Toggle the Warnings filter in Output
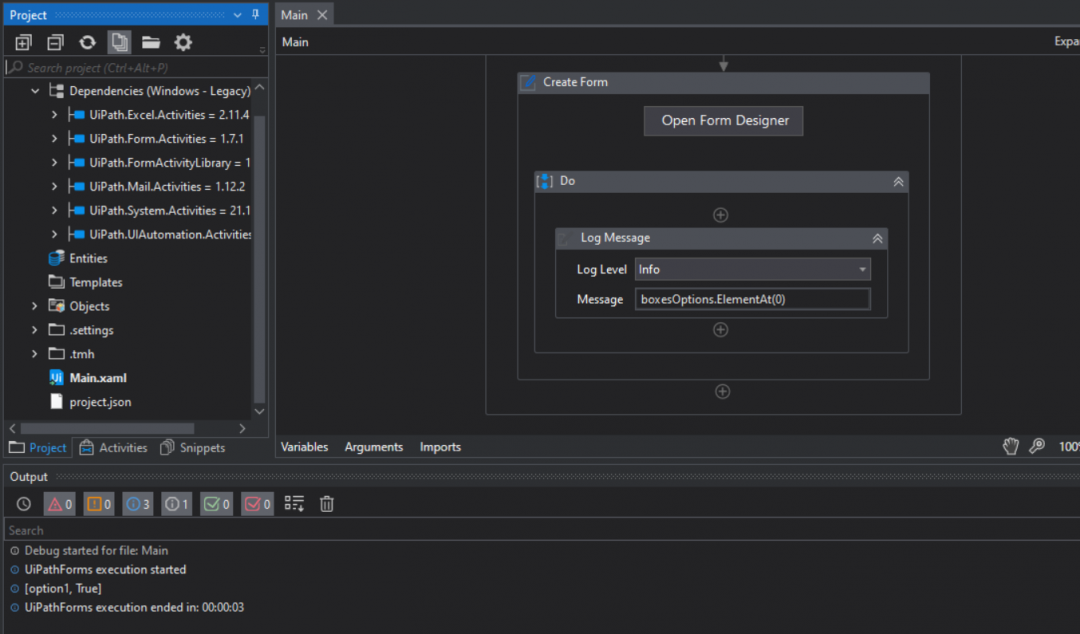The image size is (1080, 634). 98,503
